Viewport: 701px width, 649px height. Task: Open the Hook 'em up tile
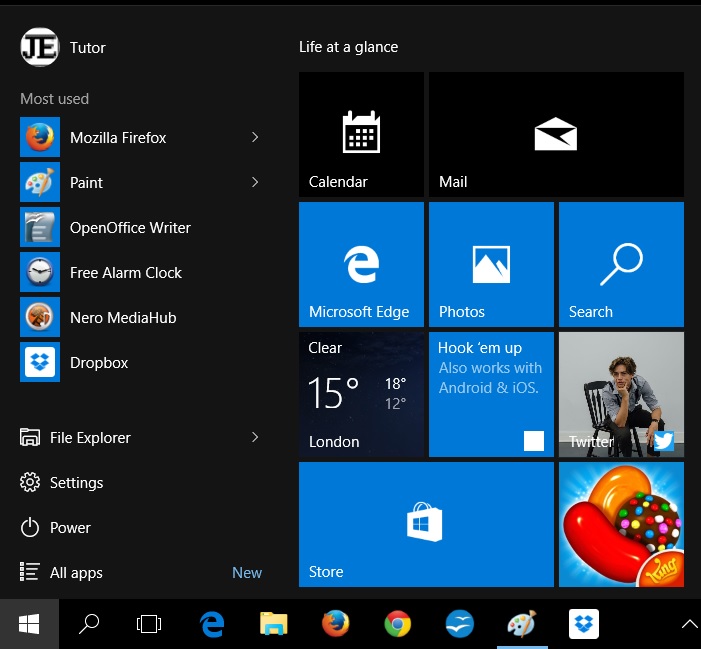click(x=491, y=394)
